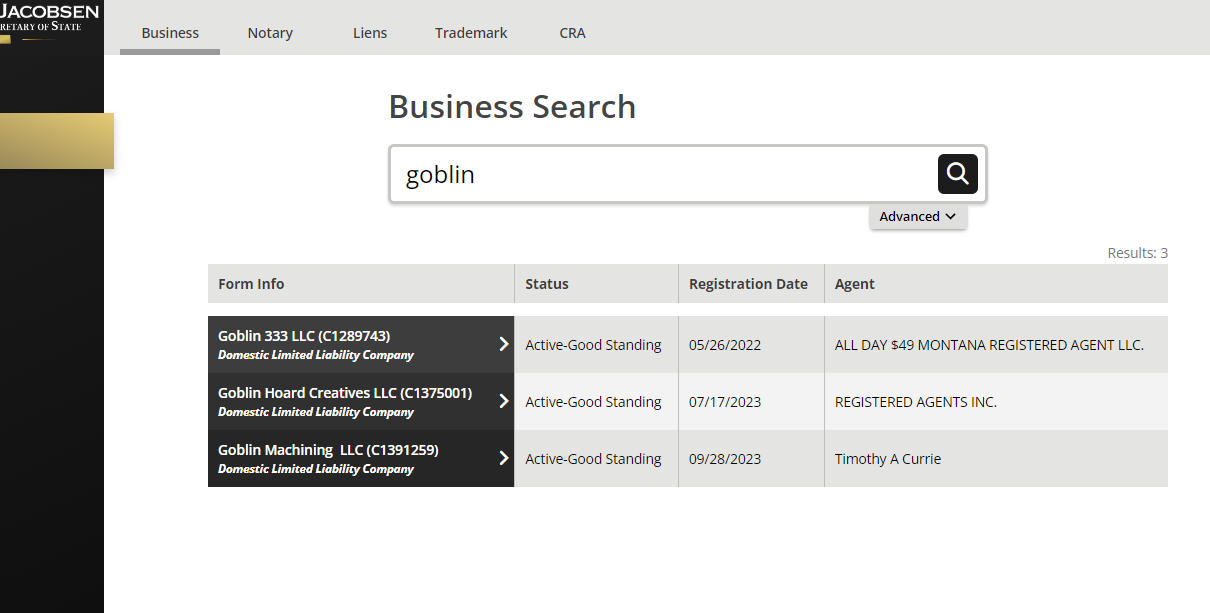Viewport: 1210px width, 613px height.
Task: Switch to the Notary tab
Action: point(270,33)
